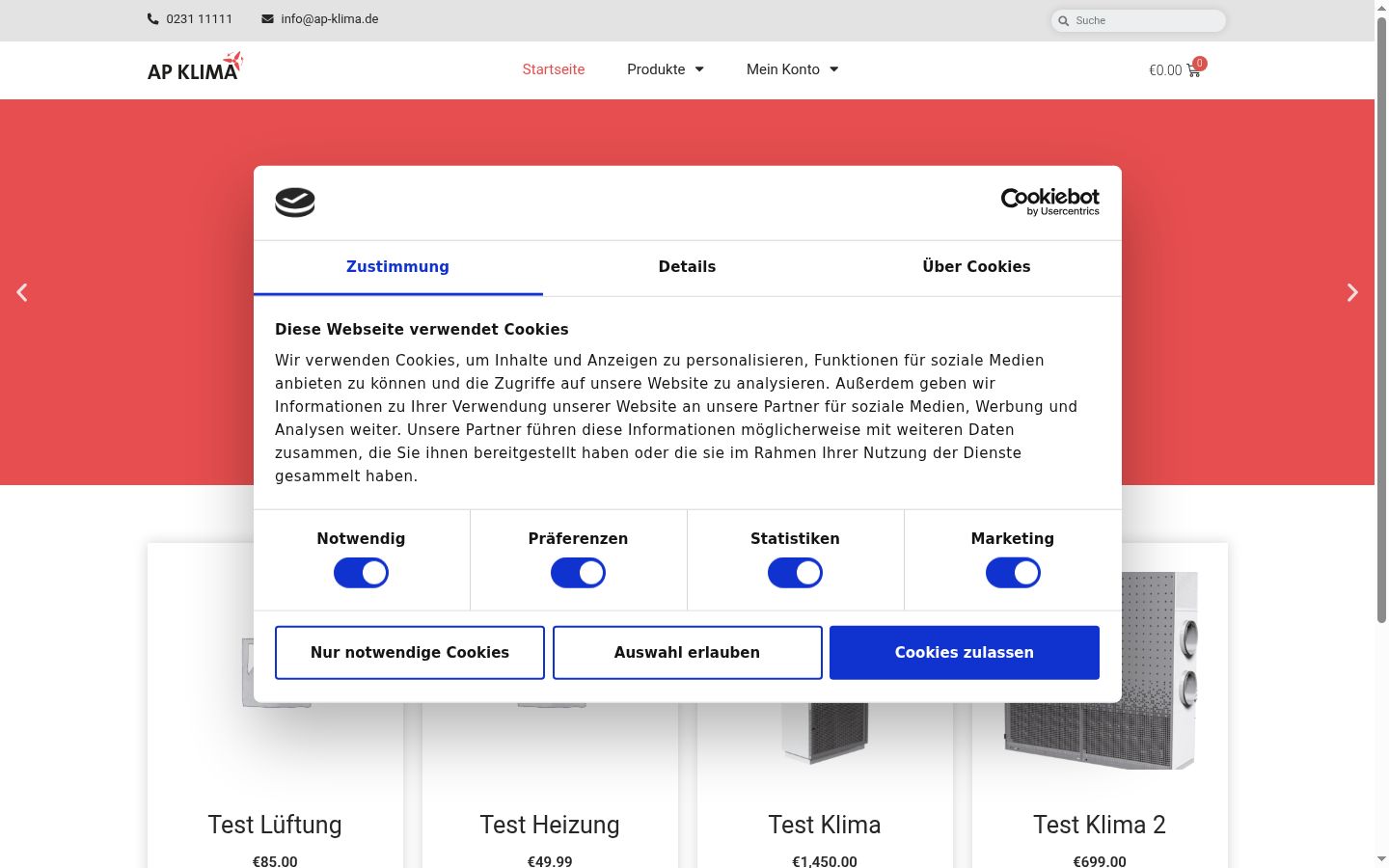Click the page vertical scrollbar

click(1381, 318)
